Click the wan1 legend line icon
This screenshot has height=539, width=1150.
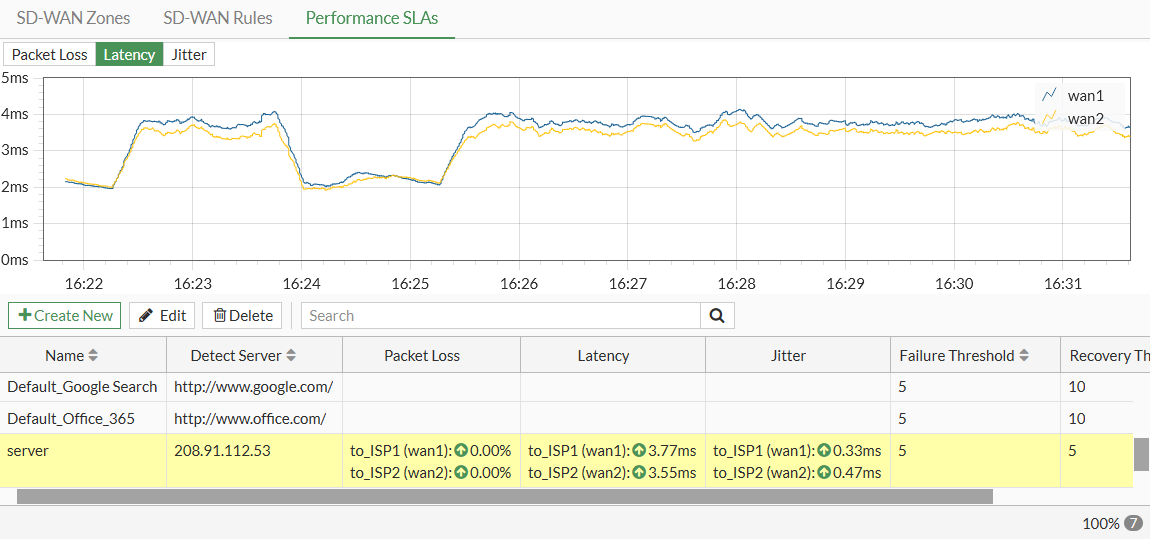(x=1049, y=96)
